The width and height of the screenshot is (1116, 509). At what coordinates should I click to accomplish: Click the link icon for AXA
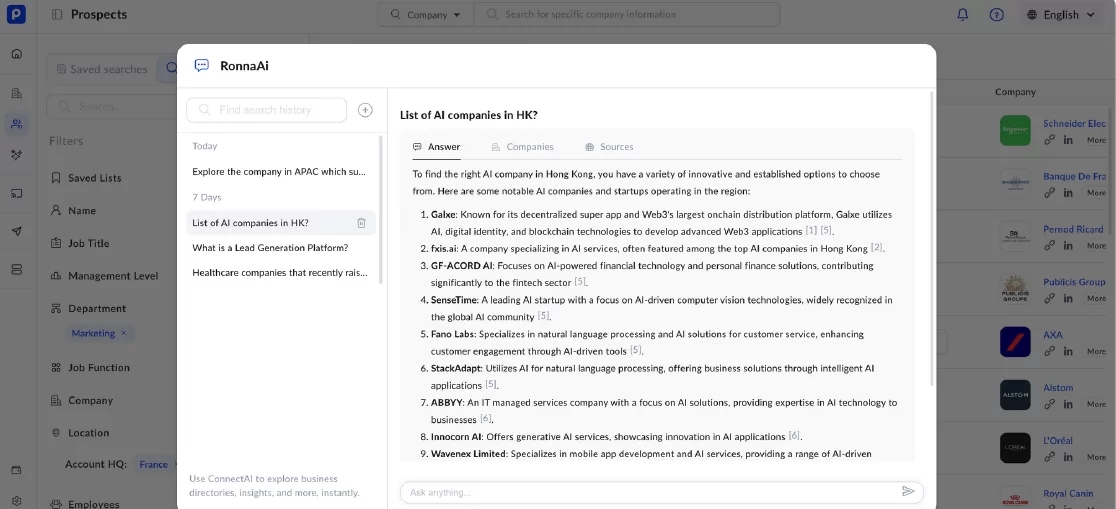point(1049,351)
